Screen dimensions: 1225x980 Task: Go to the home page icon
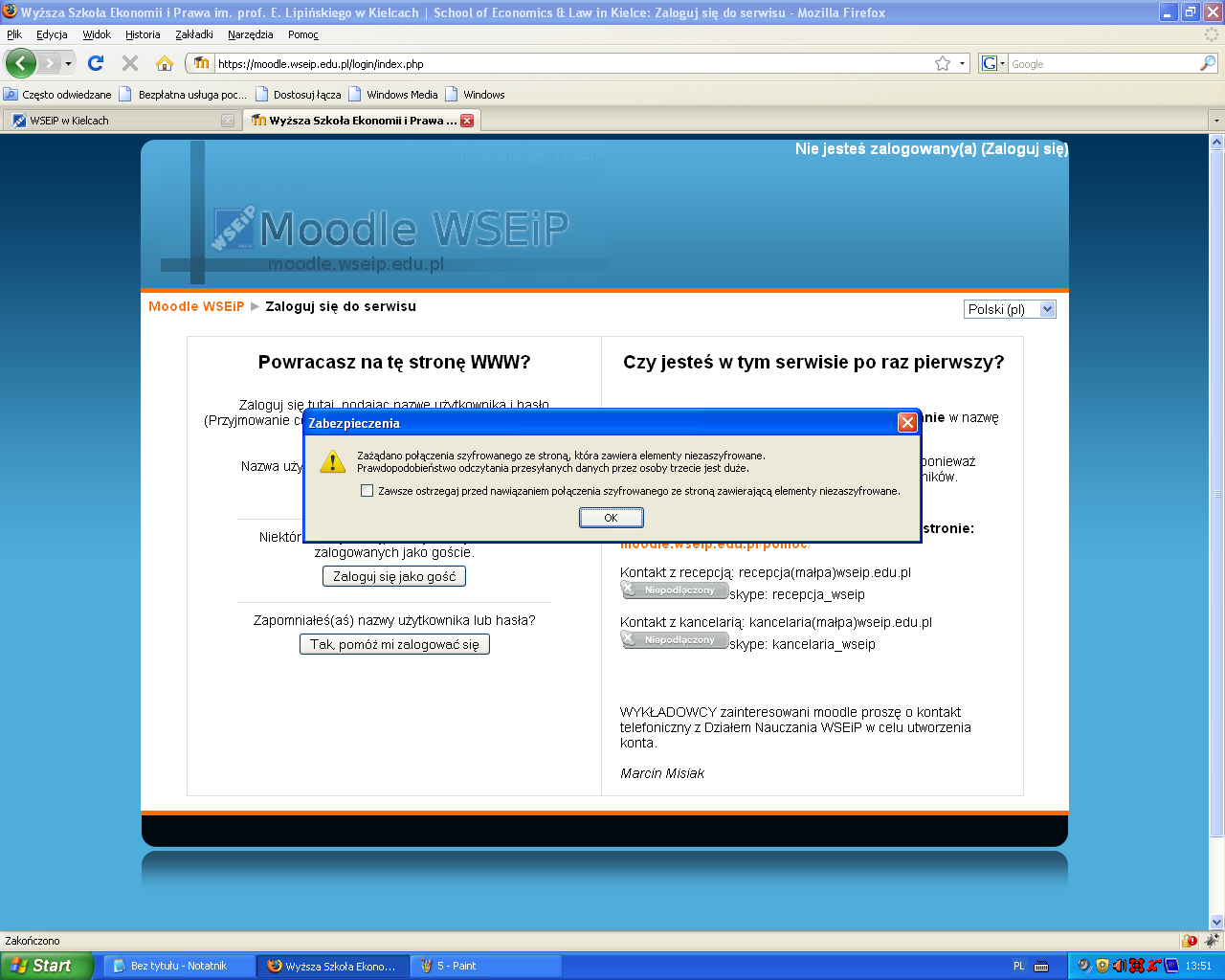point(165,63)
